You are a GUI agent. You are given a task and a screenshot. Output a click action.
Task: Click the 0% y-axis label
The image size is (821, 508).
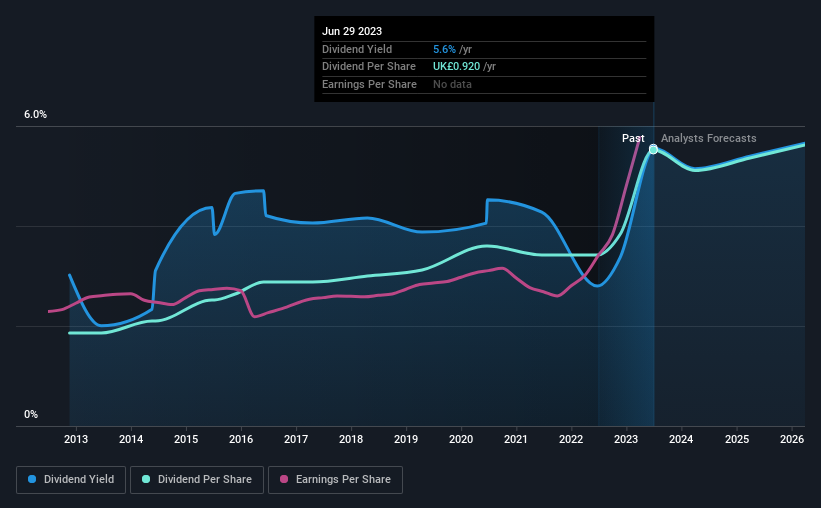(x=31, y=414)
